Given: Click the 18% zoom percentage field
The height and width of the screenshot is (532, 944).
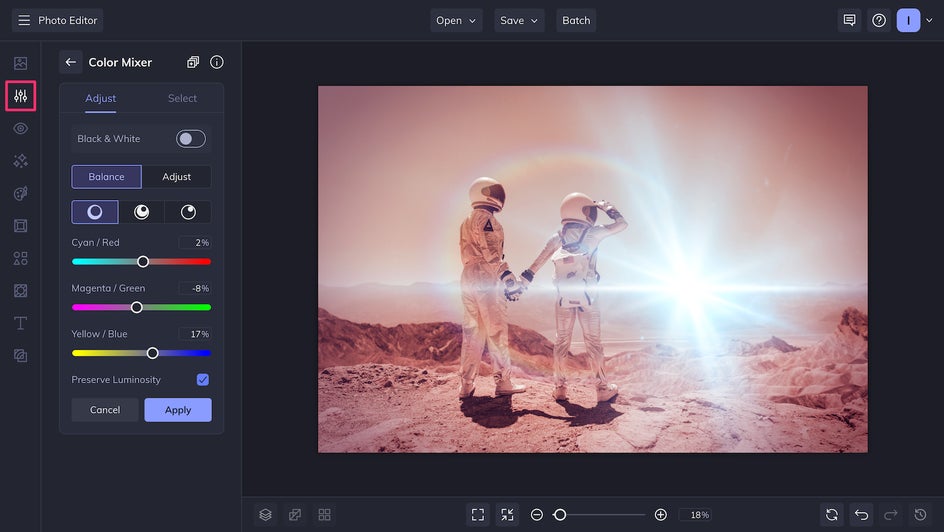Looking at the screenshot, I should click(x=695, y=515).
